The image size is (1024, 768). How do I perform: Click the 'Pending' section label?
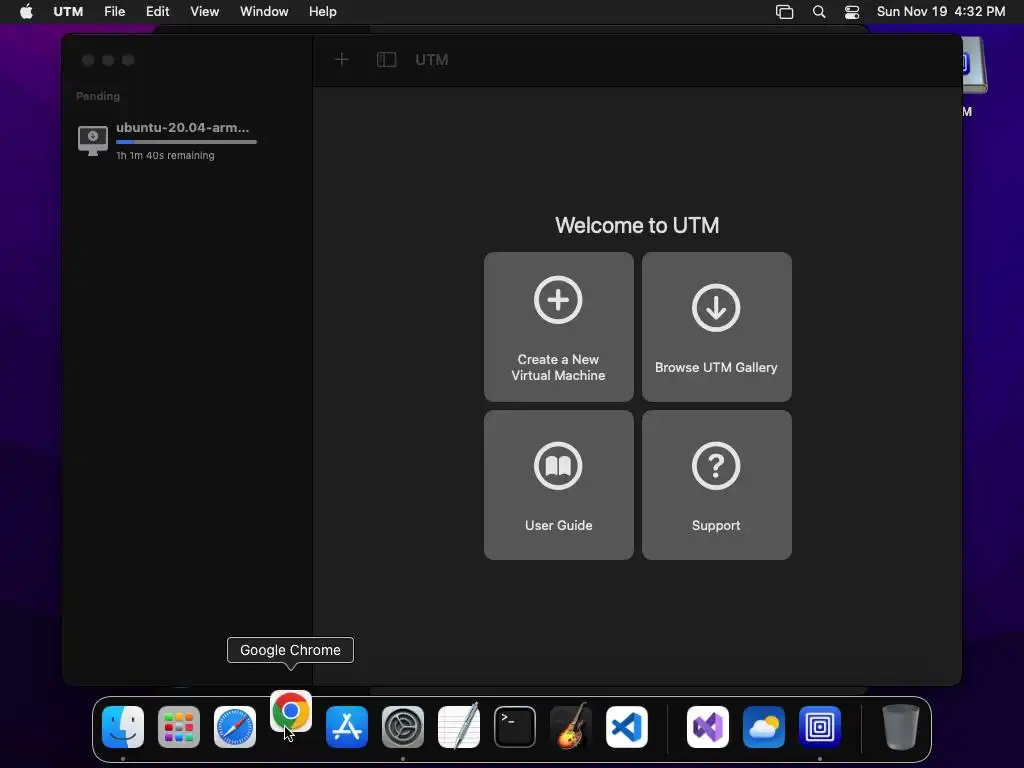[98, 96]
